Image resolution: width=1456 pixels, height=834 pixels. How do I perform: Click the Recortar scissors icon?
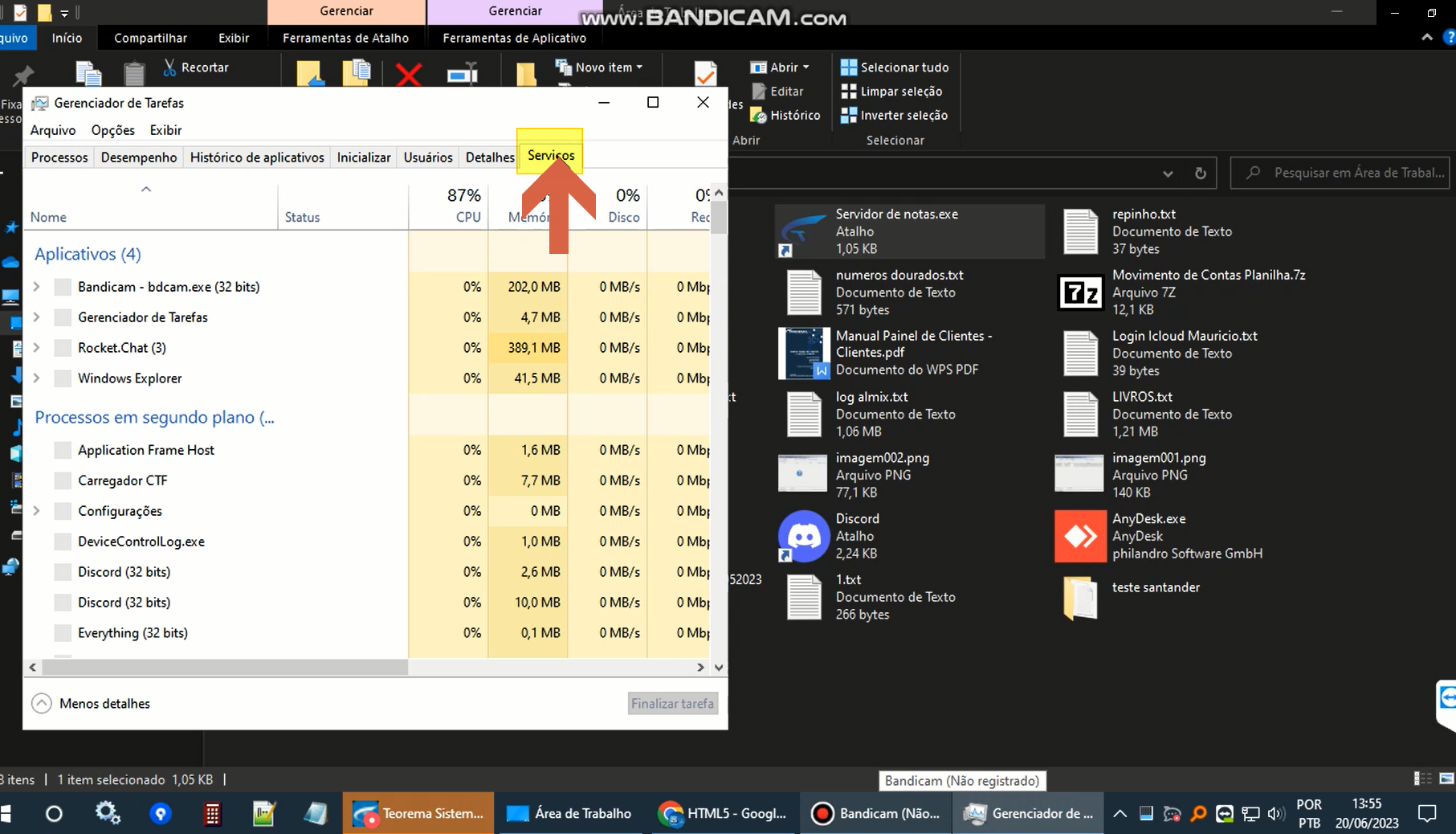[169, 67]
